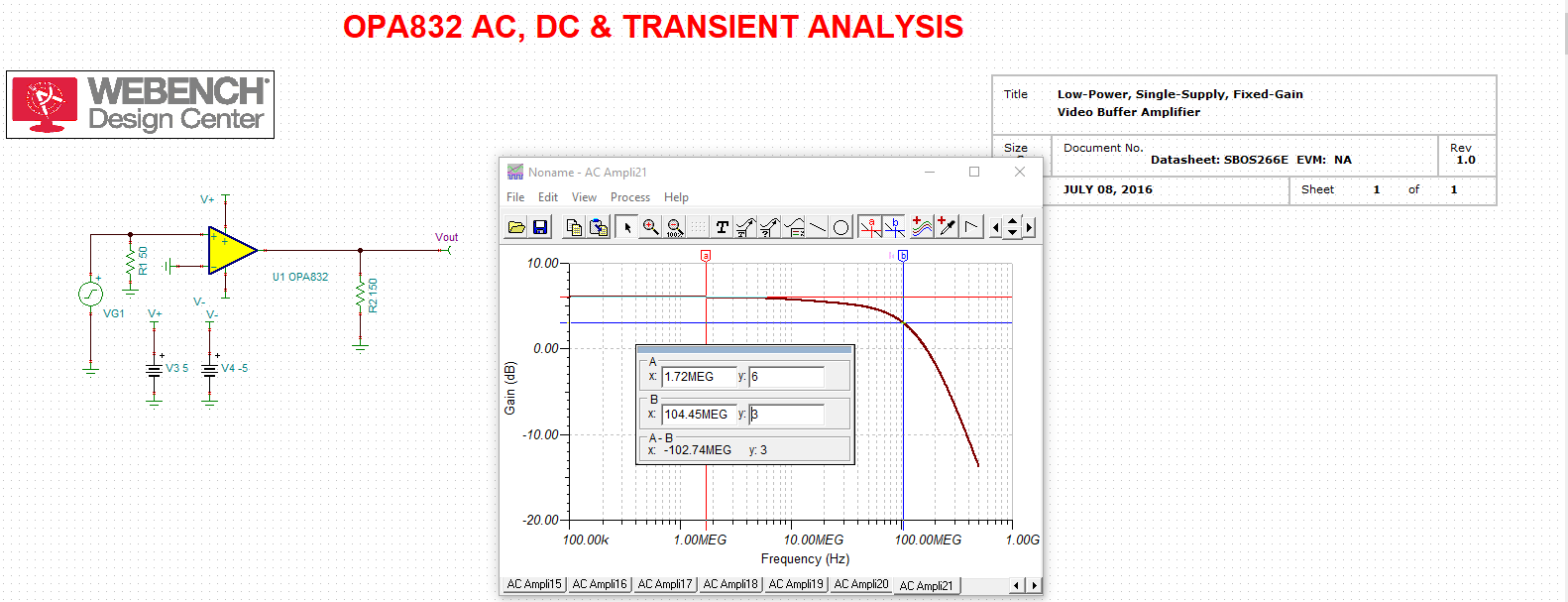Click the V3 5 battery source

[x=155, y=369]
